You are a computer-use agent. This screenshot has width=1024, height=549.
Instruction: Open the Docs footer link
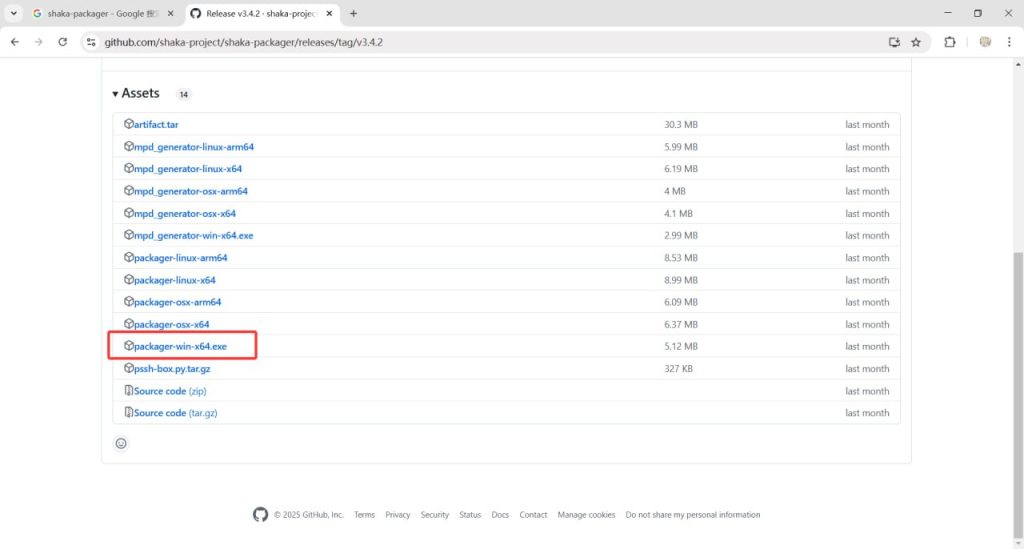500,515
